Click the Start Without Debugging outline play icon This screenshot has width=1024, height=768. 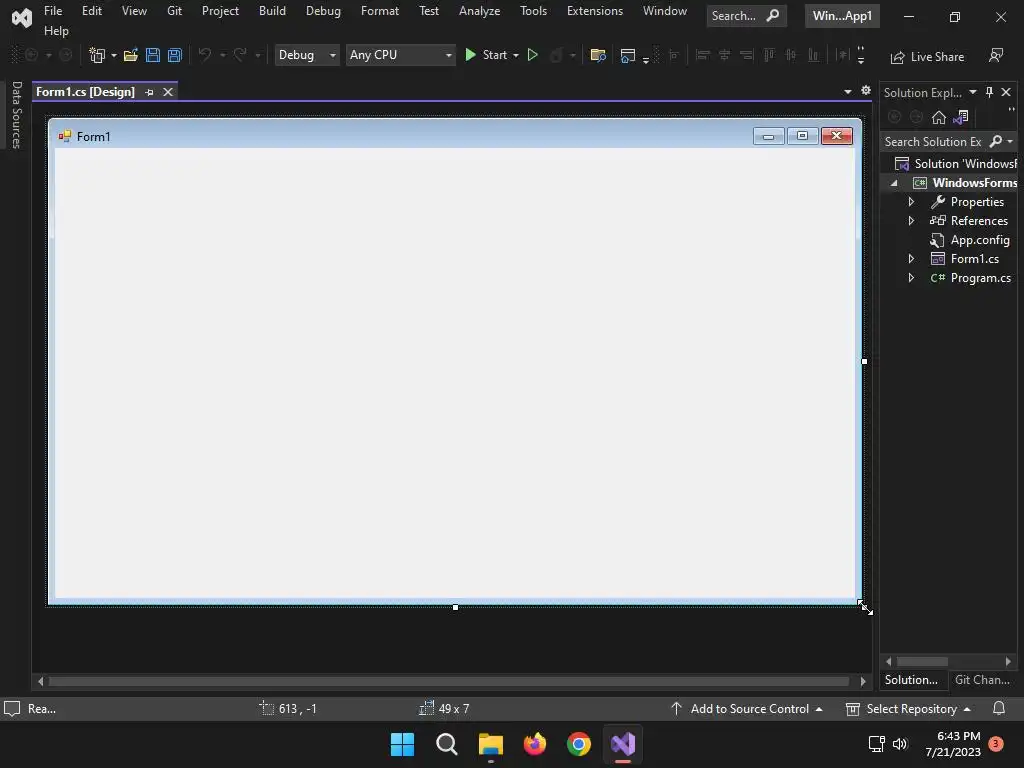[x=533, y=56]
